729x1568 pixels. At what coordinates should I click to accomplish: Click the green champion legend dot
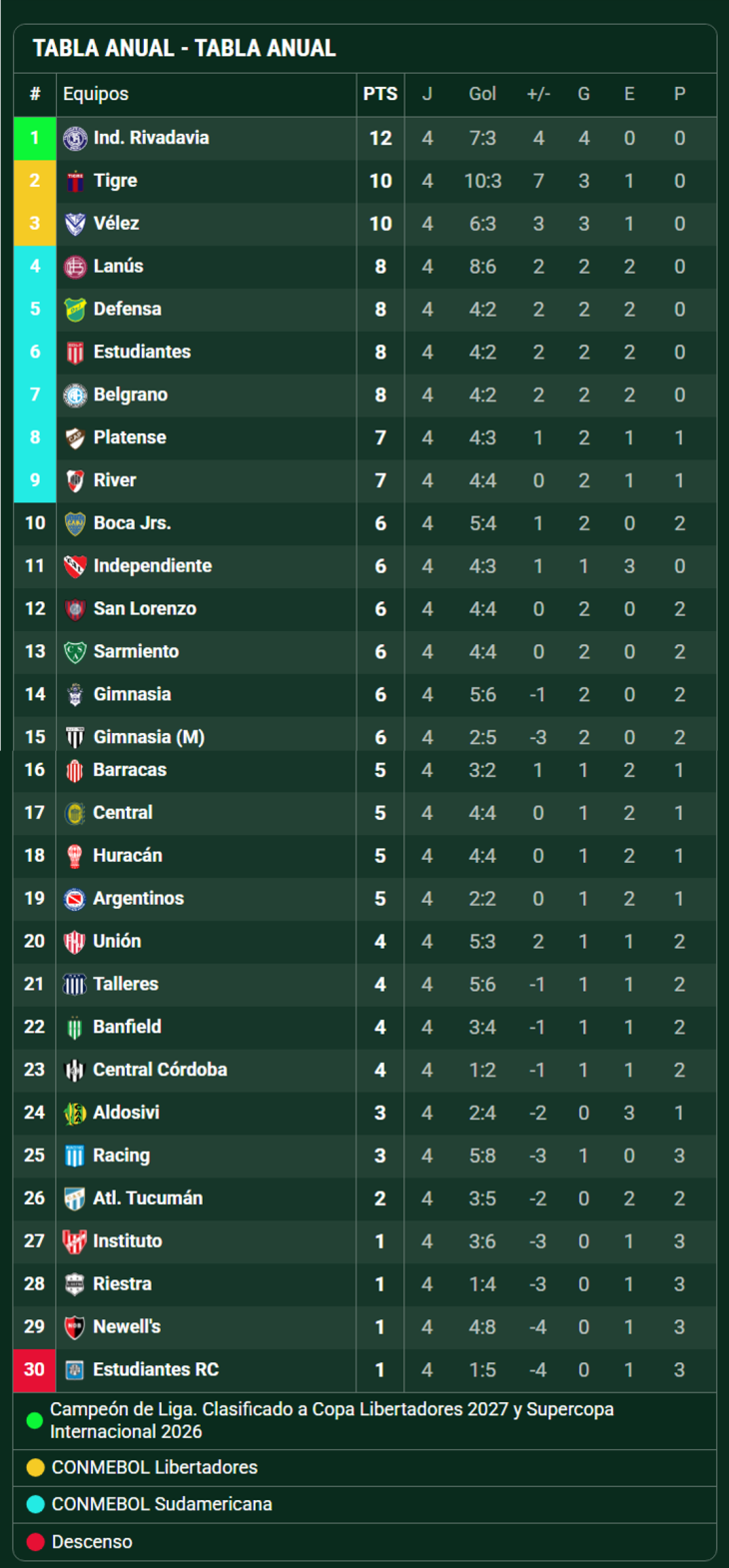pos(35,1420)
